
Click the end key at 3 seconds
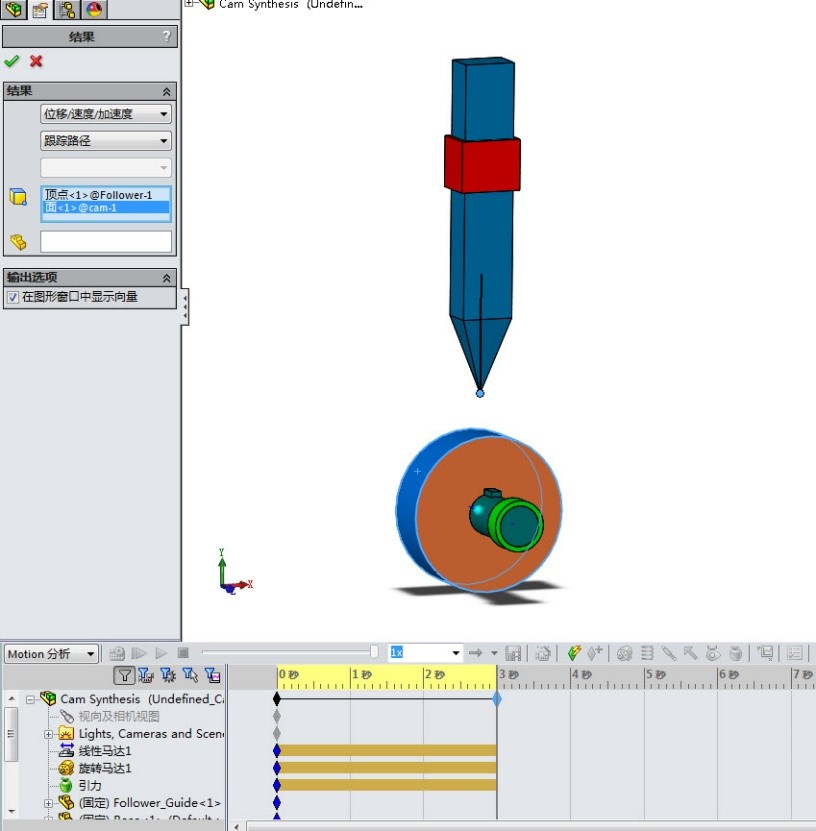pyautogui.click(x=497, y=698)
